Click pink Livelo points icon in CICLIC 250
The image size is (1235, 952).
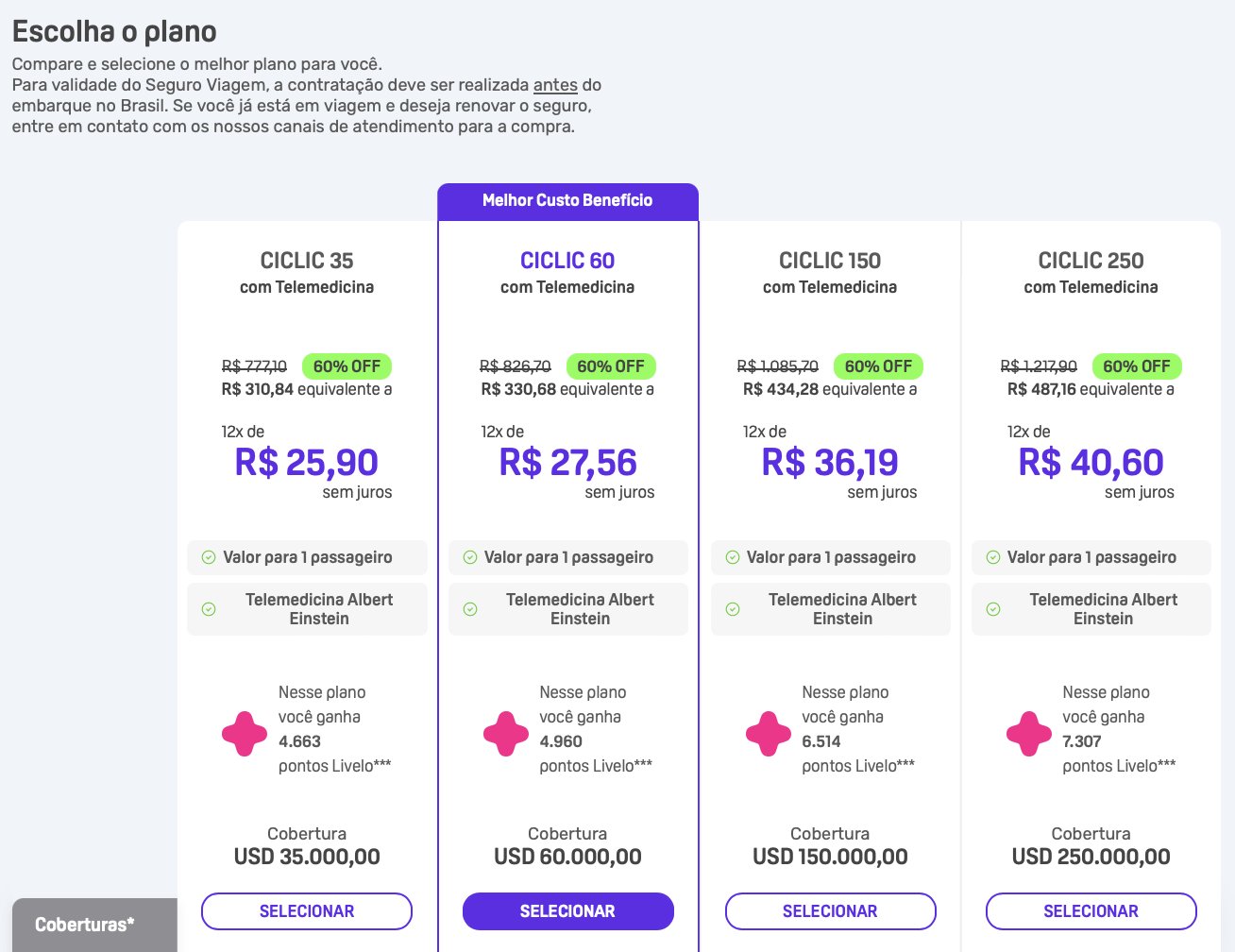click(1029, 734)
